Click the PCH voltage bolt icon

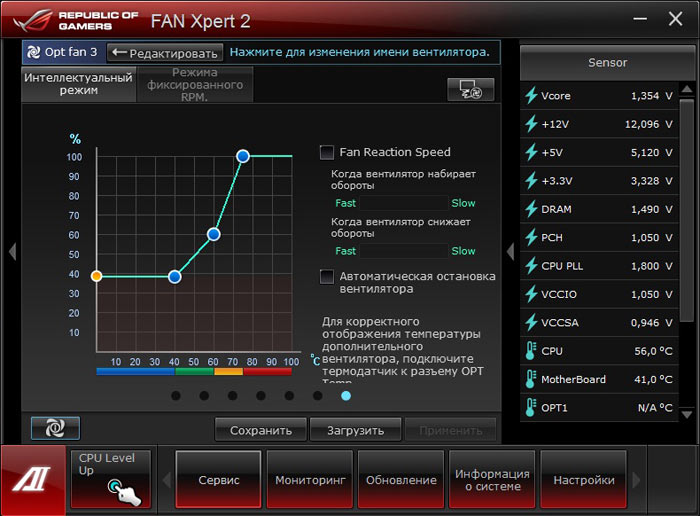[x=531, y=237]
